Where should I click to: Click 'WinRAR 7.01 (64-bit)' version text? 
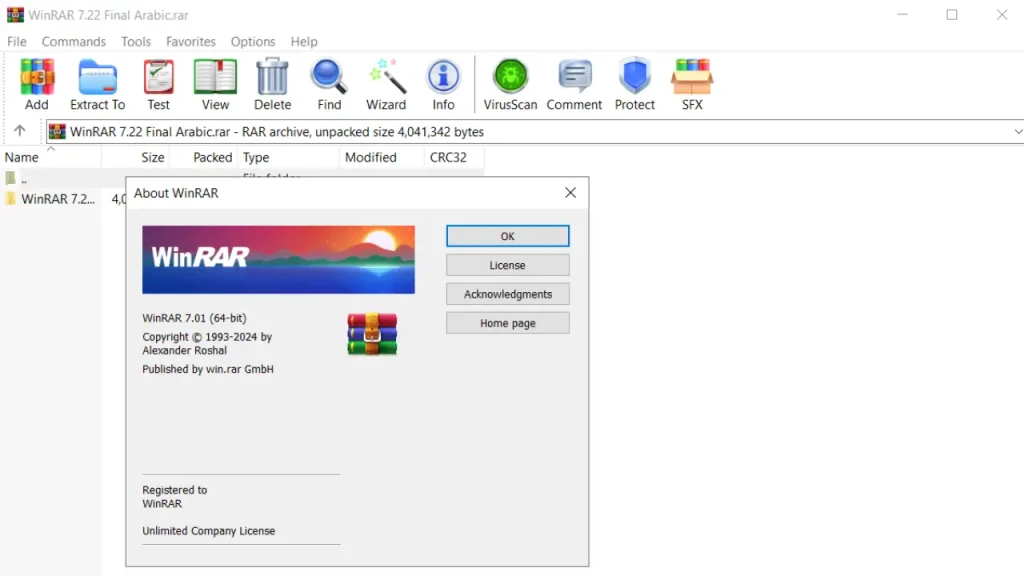tap(195, 318)
